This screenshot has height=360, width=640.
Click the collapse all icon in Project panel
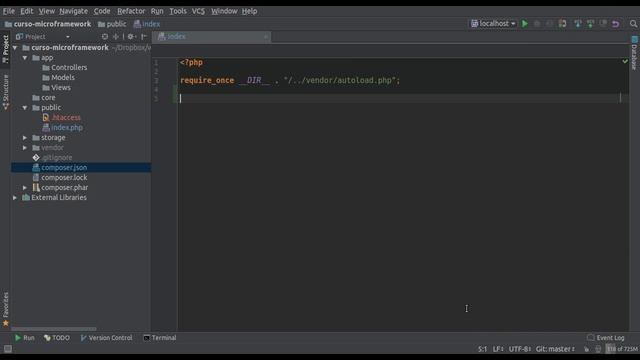click(116, 37)
